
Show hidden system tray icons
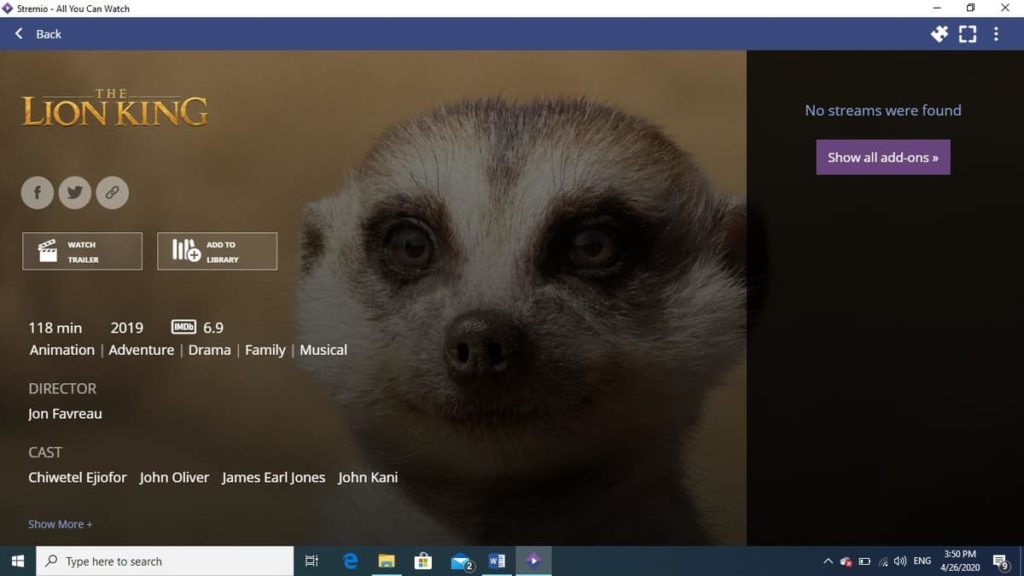pos(828,561)
